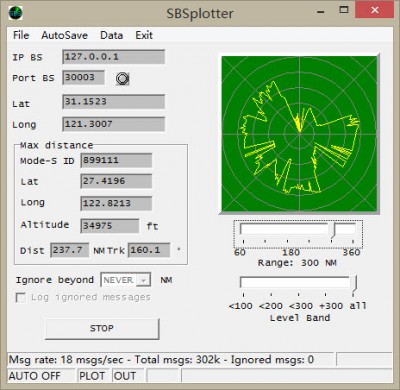Click the Mode-S ID field 899111
The width and height of the screenshot is (400, 390).
click(x=116, y=160)
